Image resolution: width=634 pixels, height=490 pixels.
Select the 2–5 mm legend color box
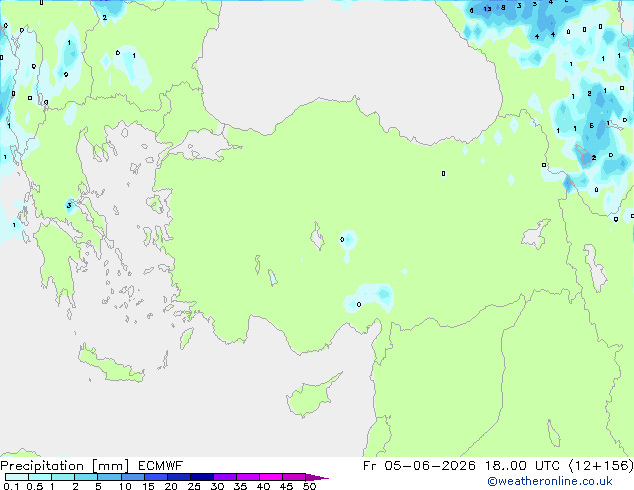(x=86, y=477)
